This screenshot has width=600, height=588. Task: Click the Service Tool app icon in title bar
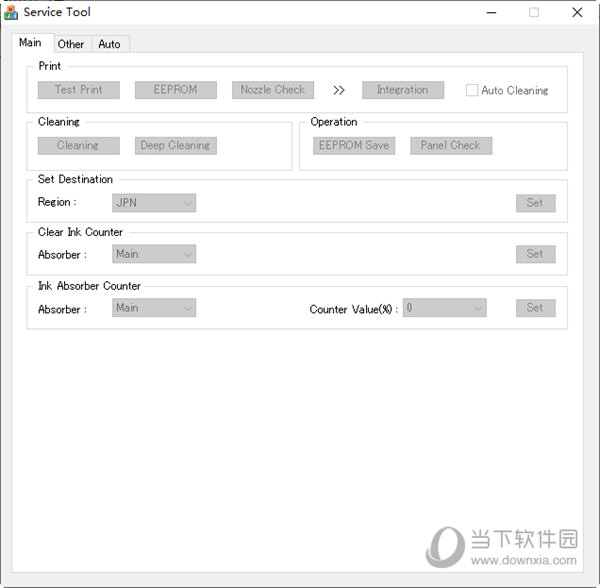pos(10,12)
